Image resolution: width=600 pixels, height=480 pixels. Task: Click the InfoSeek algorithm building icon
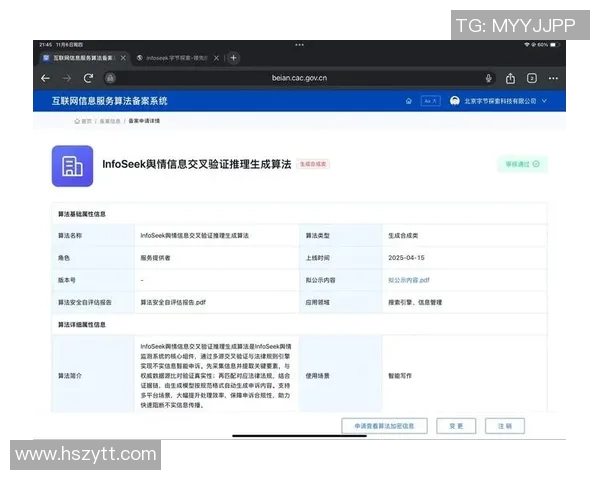click(x=72, y=166)
